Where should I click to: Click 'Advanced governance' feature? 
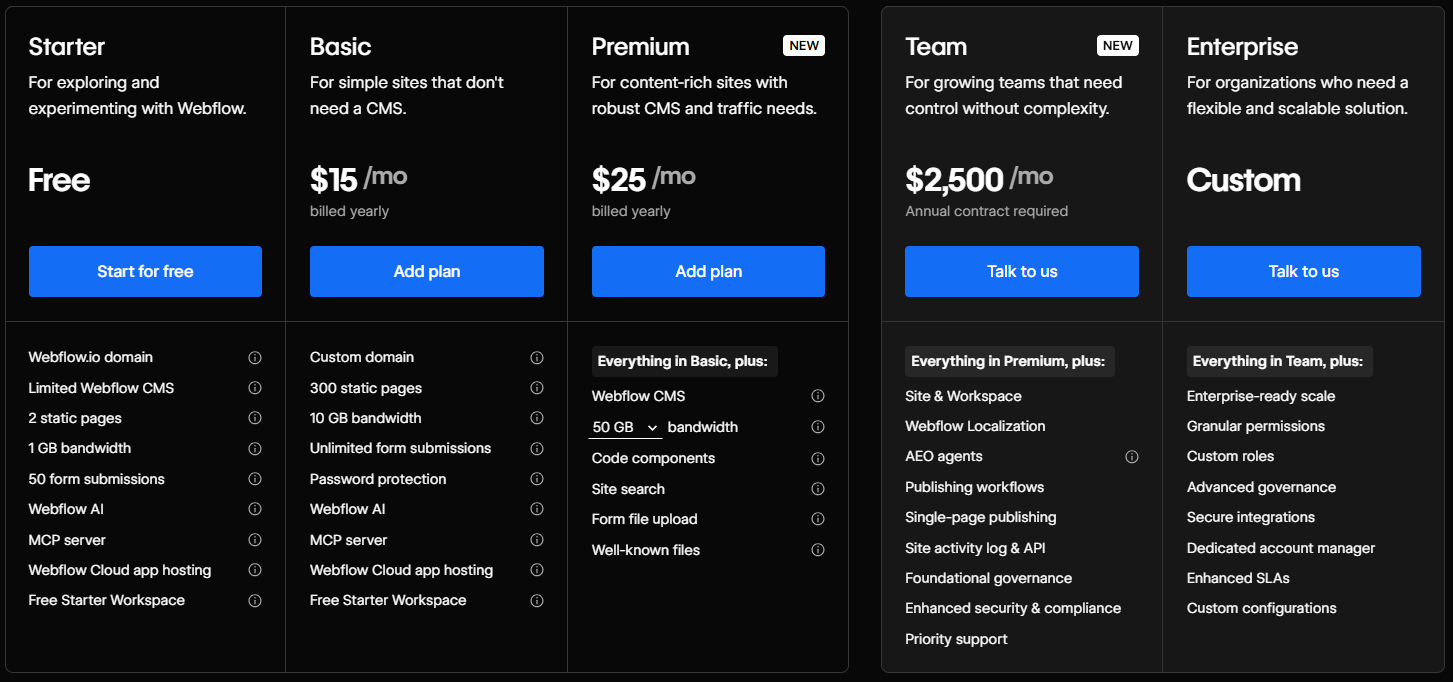pos(1262,487)
